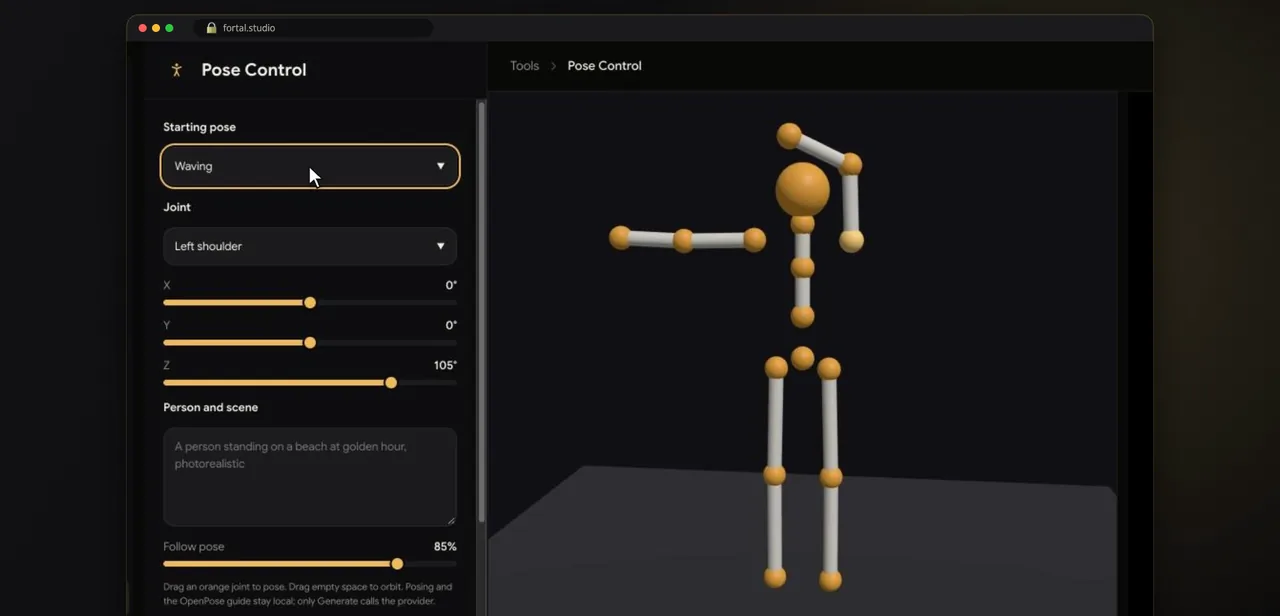Maximize the browser window with the green button
The width and height of the screenshot is (1280, 616).
point(169,28)
